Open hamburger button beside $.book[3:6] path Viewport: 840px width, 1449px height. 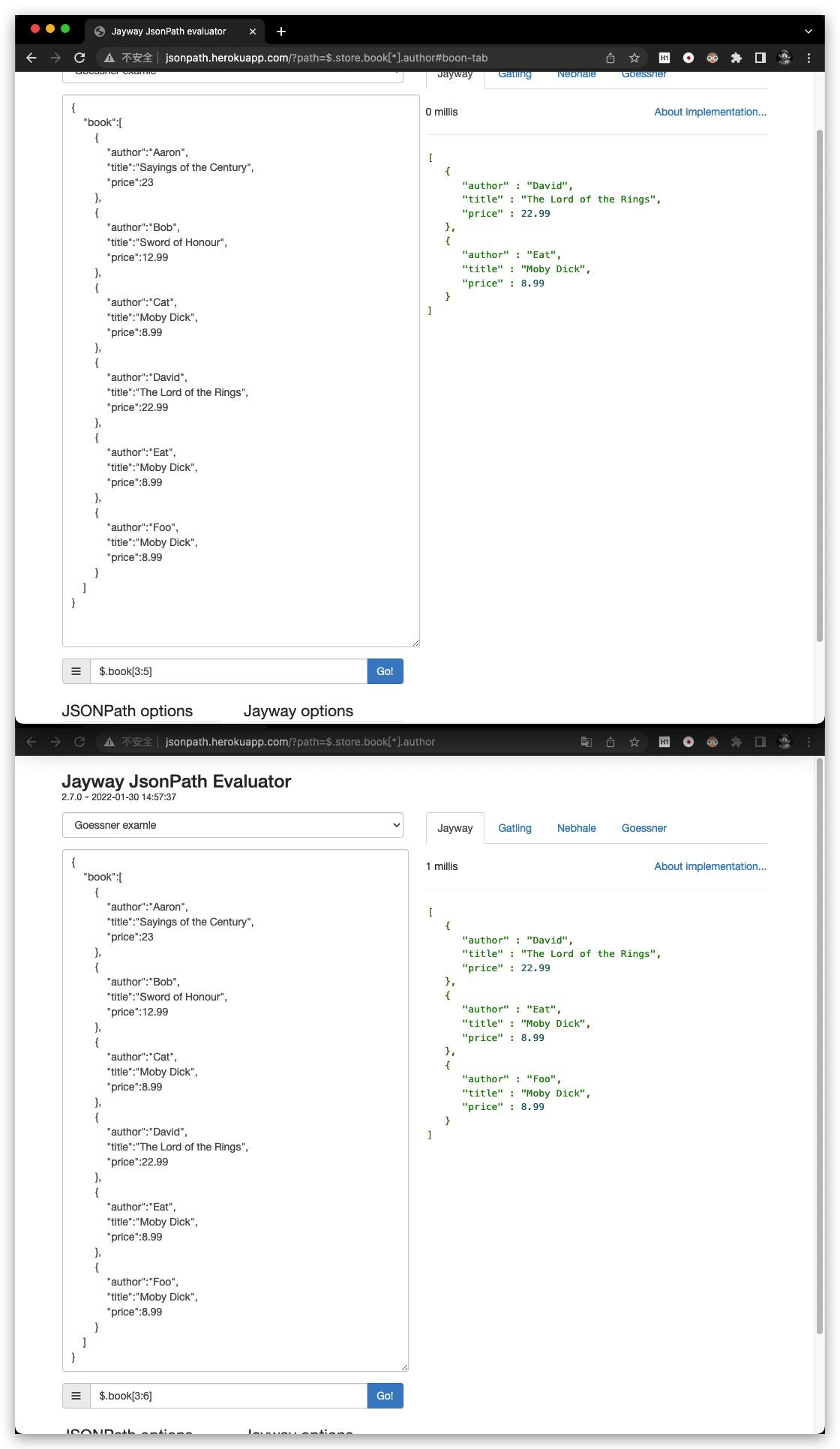click(76, 1396)
